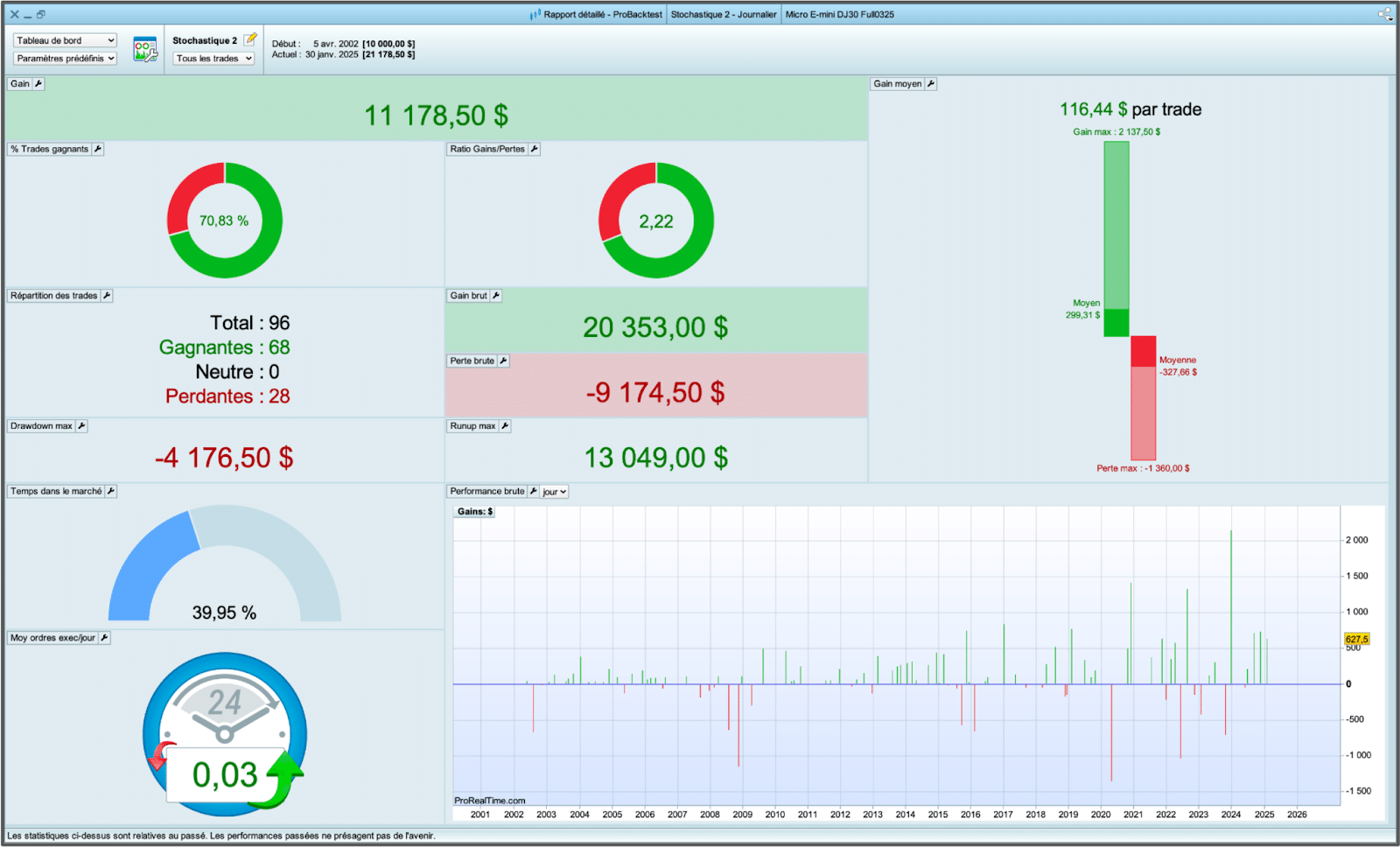
Task: Open wrench settings for Moy ordres exec/jour
Action: coord(104,638)
